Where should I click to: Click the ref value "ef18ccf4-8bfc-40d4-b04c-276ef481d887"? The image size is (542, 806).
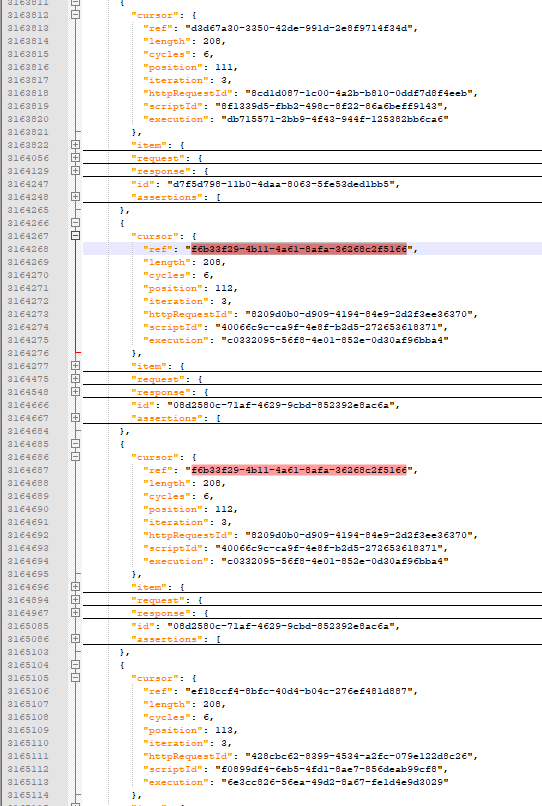coord(299,691)
